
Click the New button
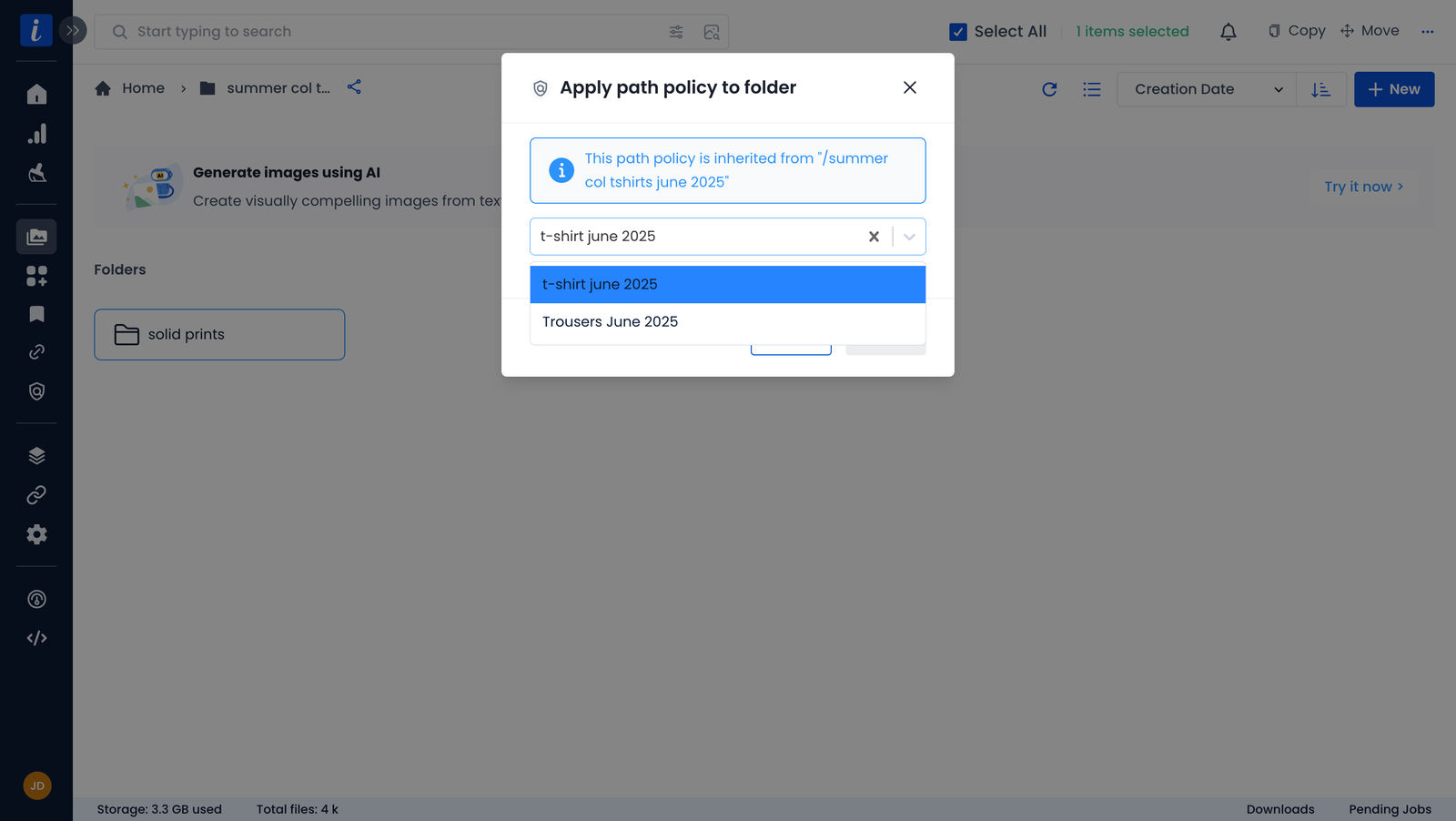tap(1394, 89)
